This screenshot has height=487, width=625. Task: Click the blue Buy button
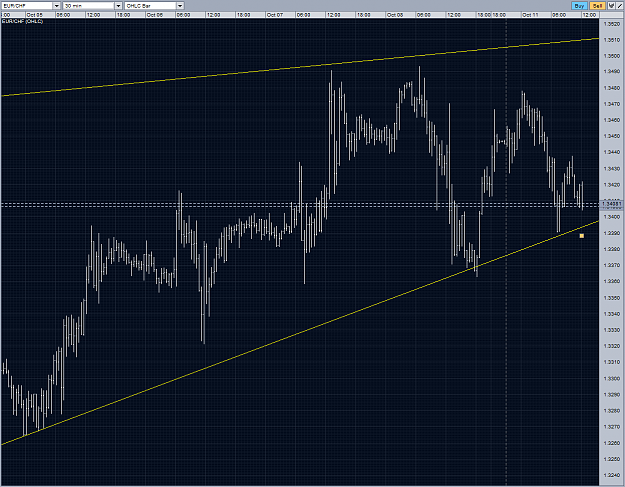pos(579,6)
